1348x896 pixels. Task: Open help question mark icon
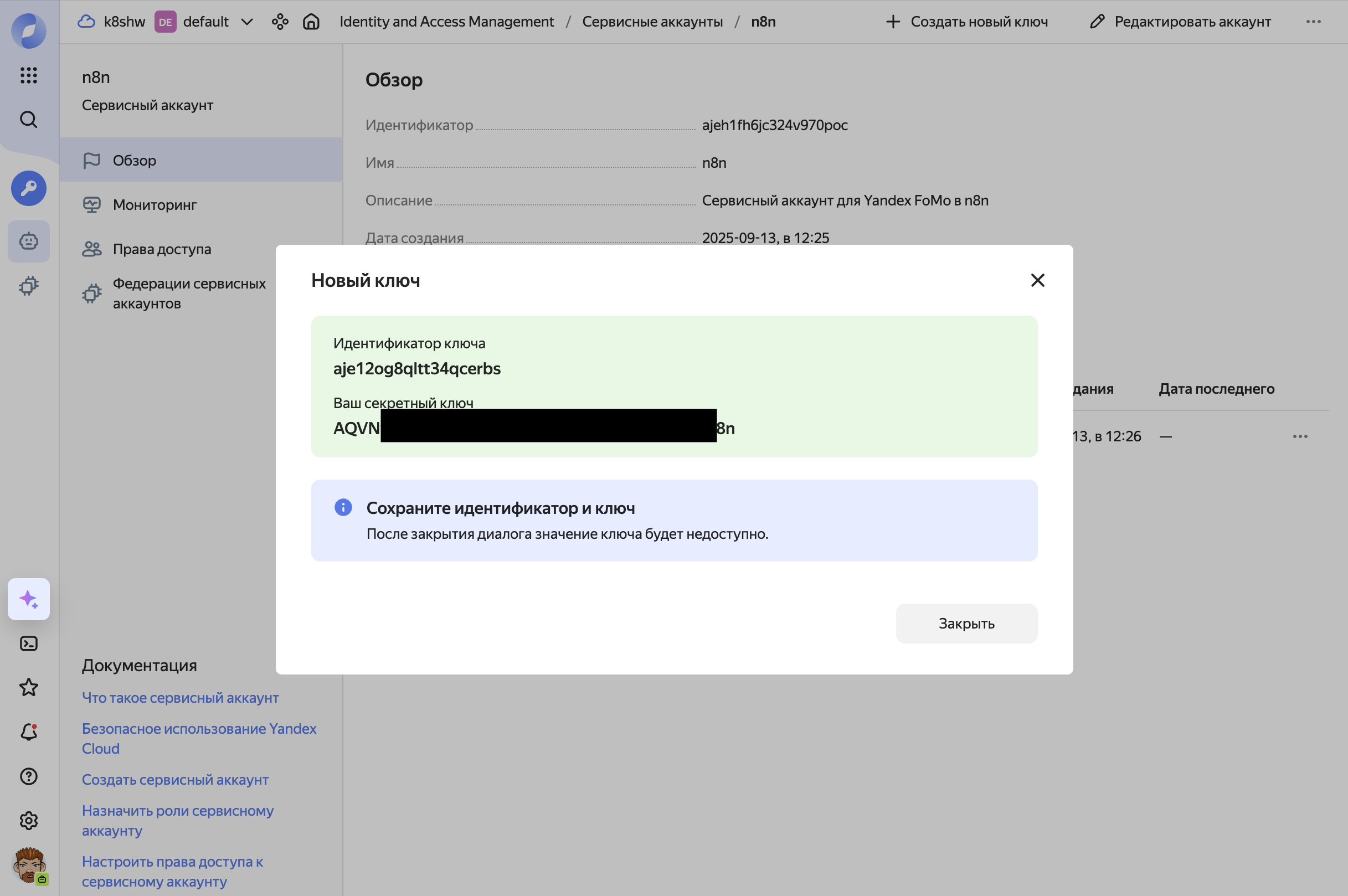coord(29,776)
